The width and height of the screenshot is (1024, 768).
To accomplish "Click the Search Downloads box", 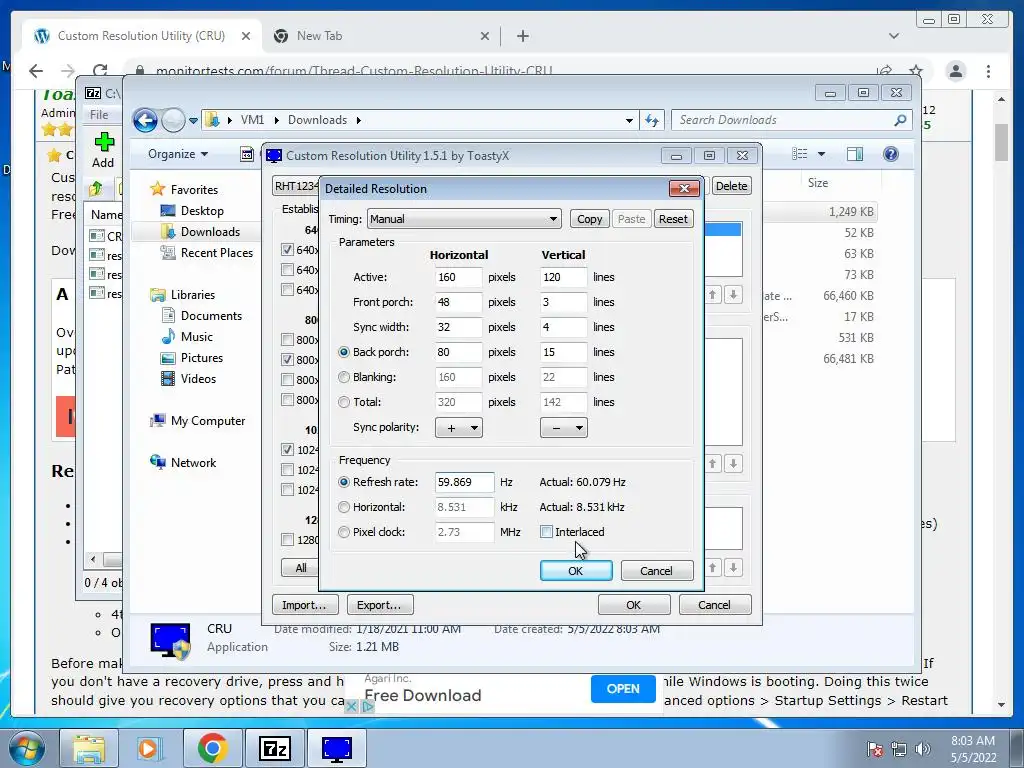I will (791, 120).
